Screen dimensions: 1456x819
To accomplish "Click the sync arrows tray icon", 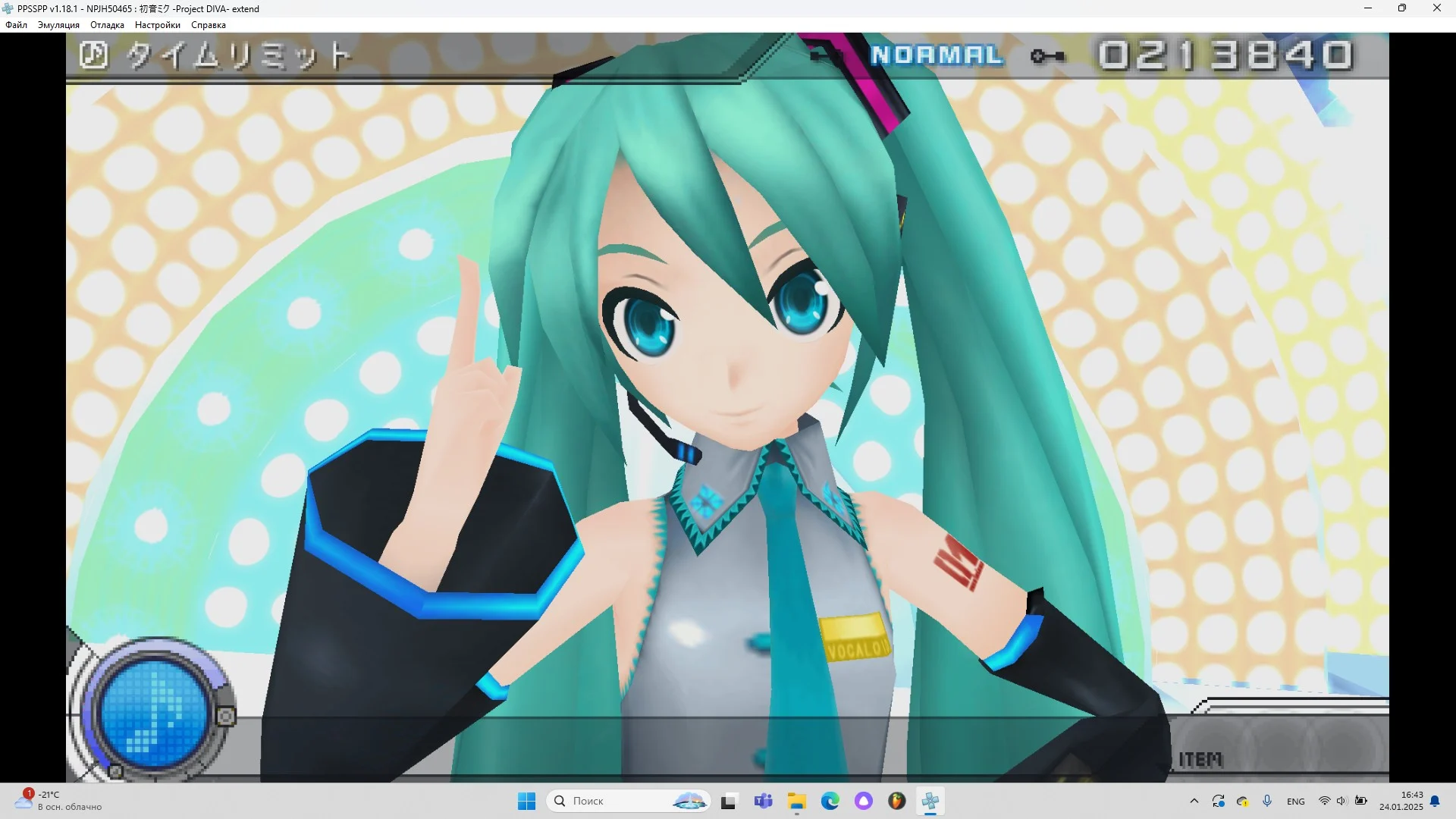I will 1219,801.
